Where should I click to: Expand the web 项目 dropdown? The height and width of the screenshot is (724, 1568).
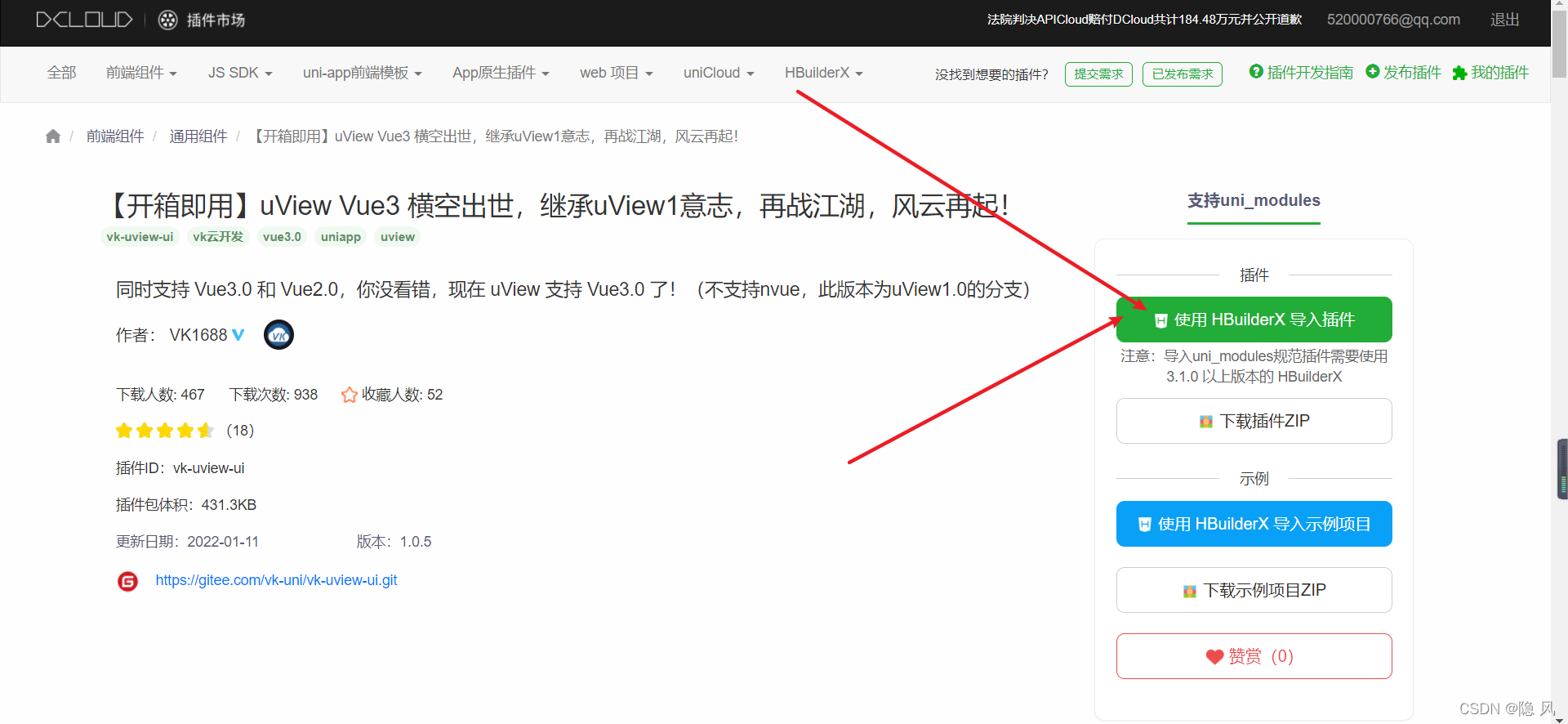(x=617, y=73)
